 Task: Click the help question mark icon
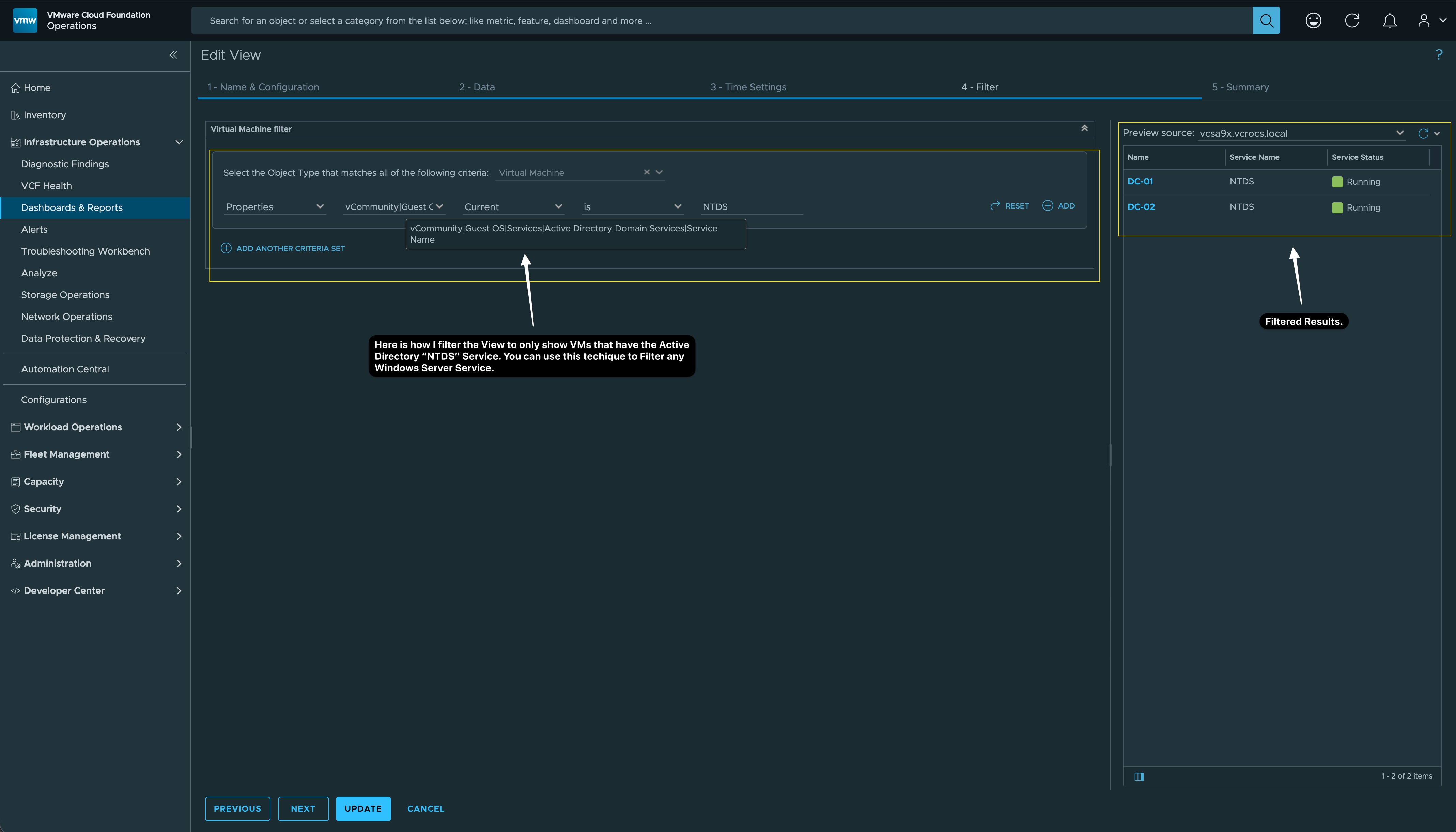(x=1438, y=54)
